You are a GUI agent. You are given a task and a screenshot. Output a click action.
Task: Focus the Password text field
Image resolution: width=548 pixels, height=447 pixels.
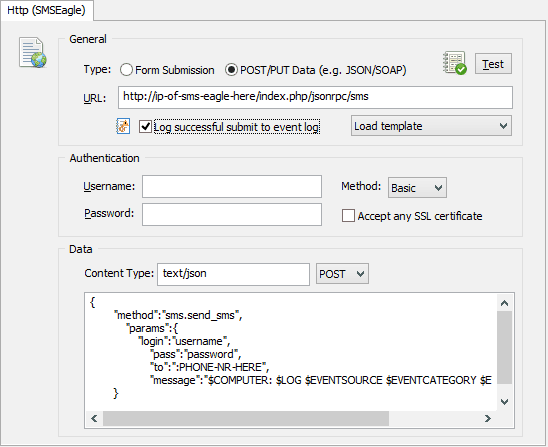coord(232,214)
